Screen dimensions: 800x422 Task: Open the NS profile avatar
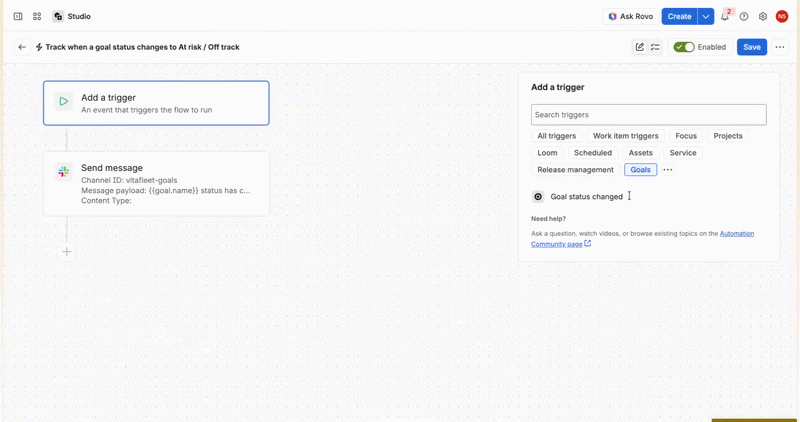coord(782,16)
